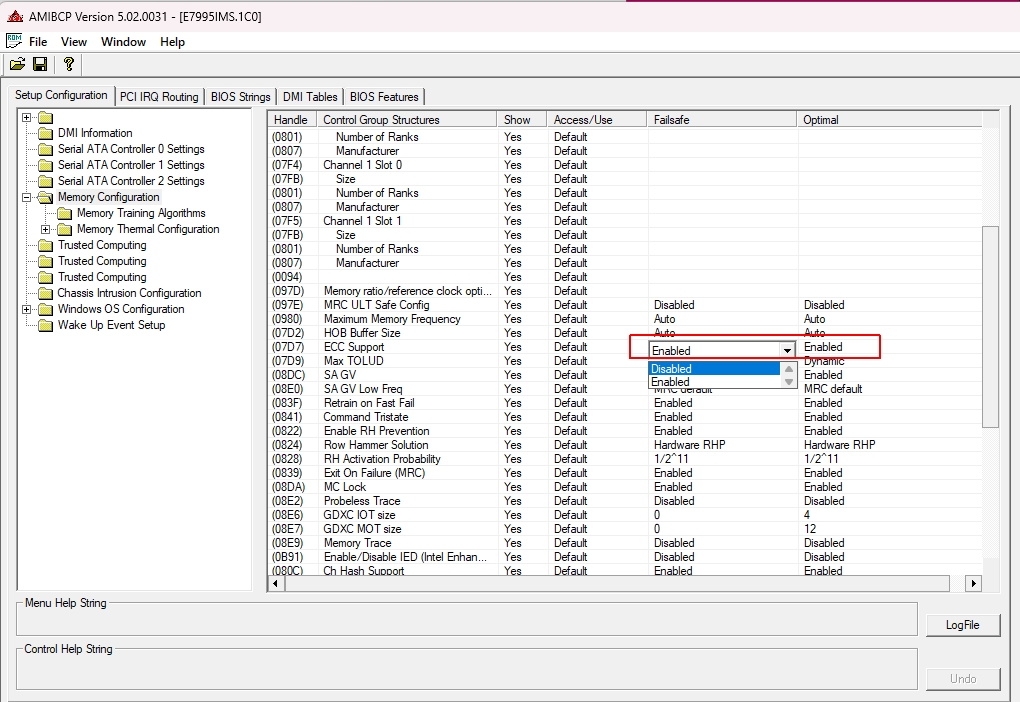Image resolution: width=1020 pixels, height=702 pixels.
Task: Click the vertical scrollbar thumb of table
Action: pyautogui.click(x=989, y=326)
